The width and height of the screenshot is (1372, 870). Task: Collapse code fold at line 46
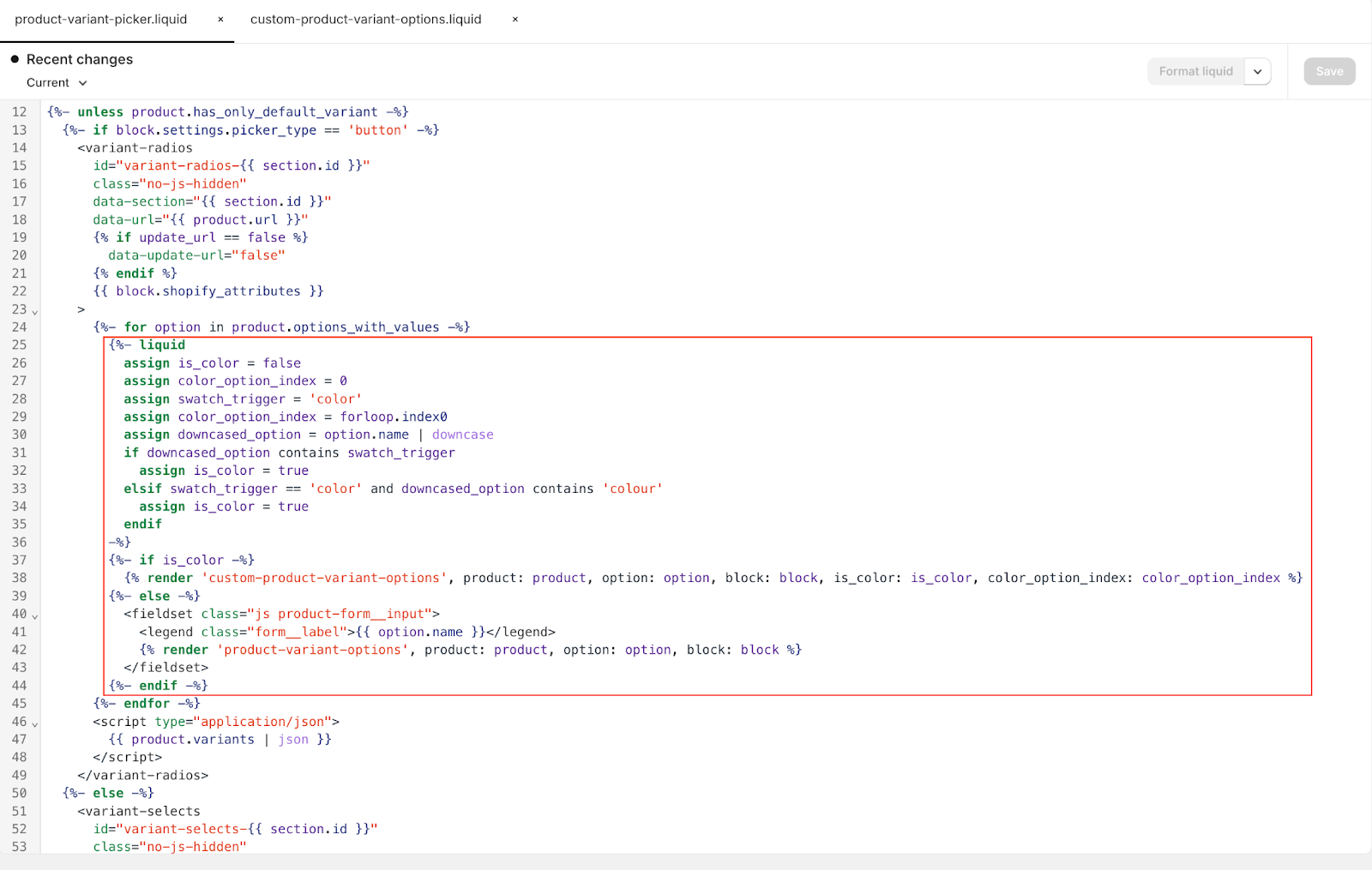pos(35,723)
